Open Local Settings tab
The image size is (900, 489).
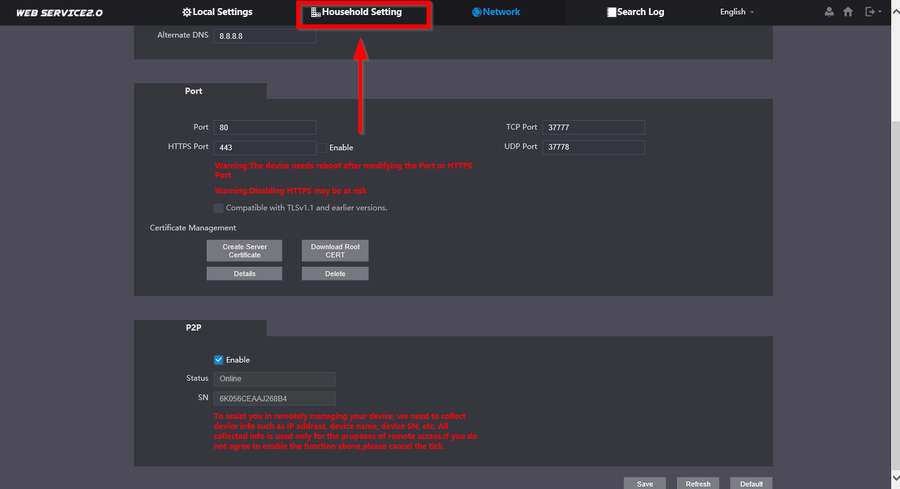(x=217, y=12)
